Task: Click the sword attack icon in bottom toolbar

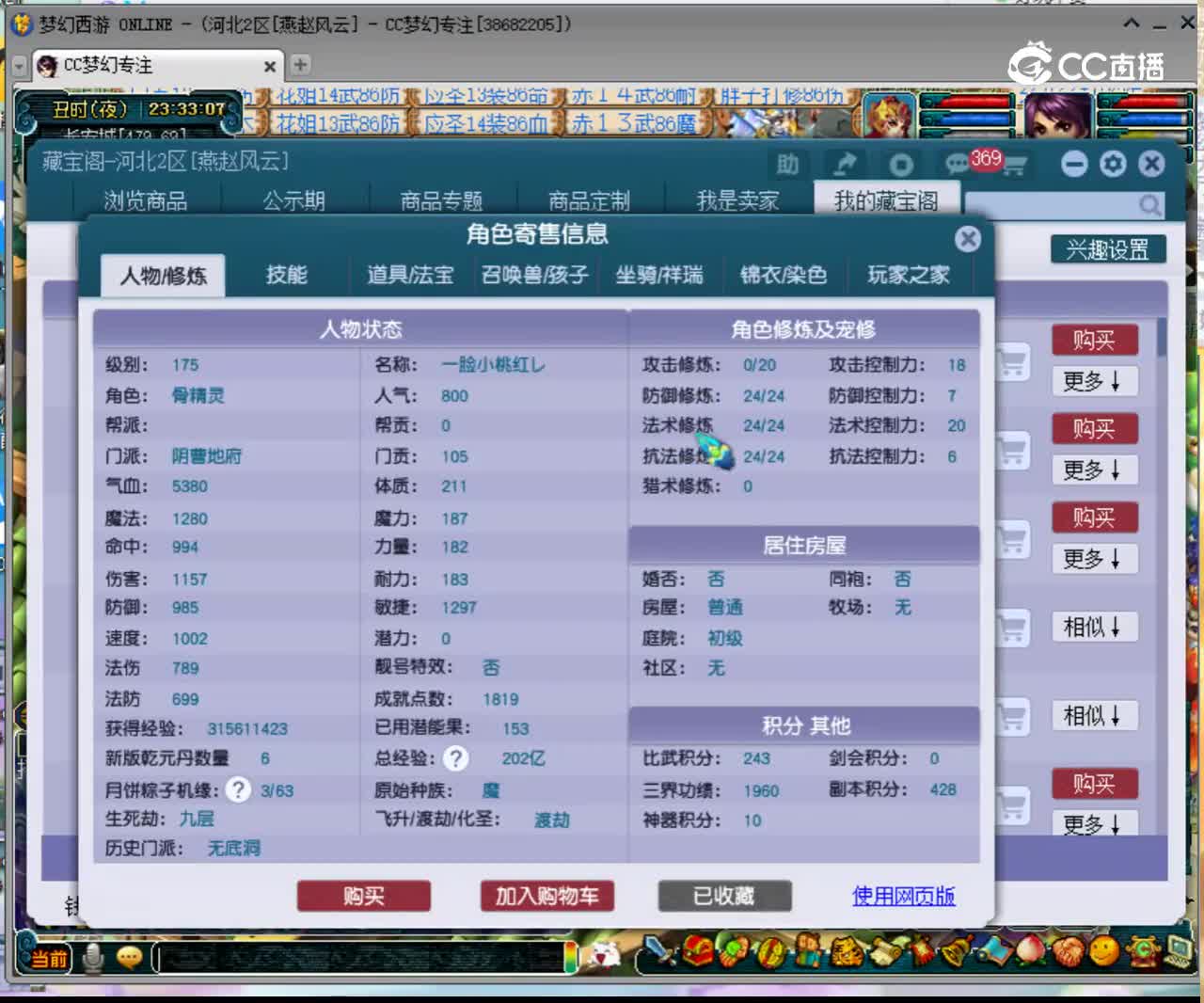Action: click(x=661, y=952)
